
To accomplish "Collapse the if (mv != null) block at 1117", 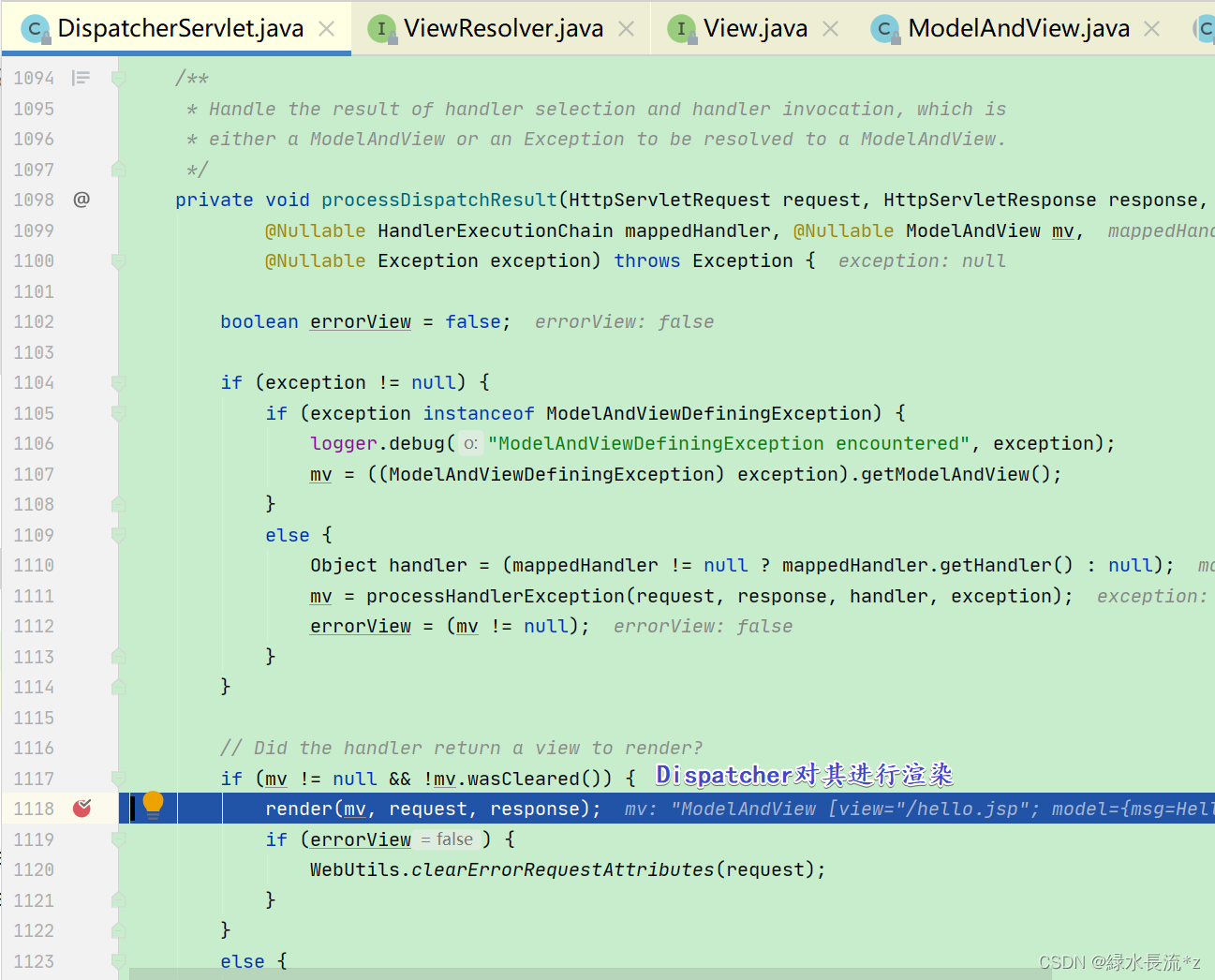I will point(118,779).
